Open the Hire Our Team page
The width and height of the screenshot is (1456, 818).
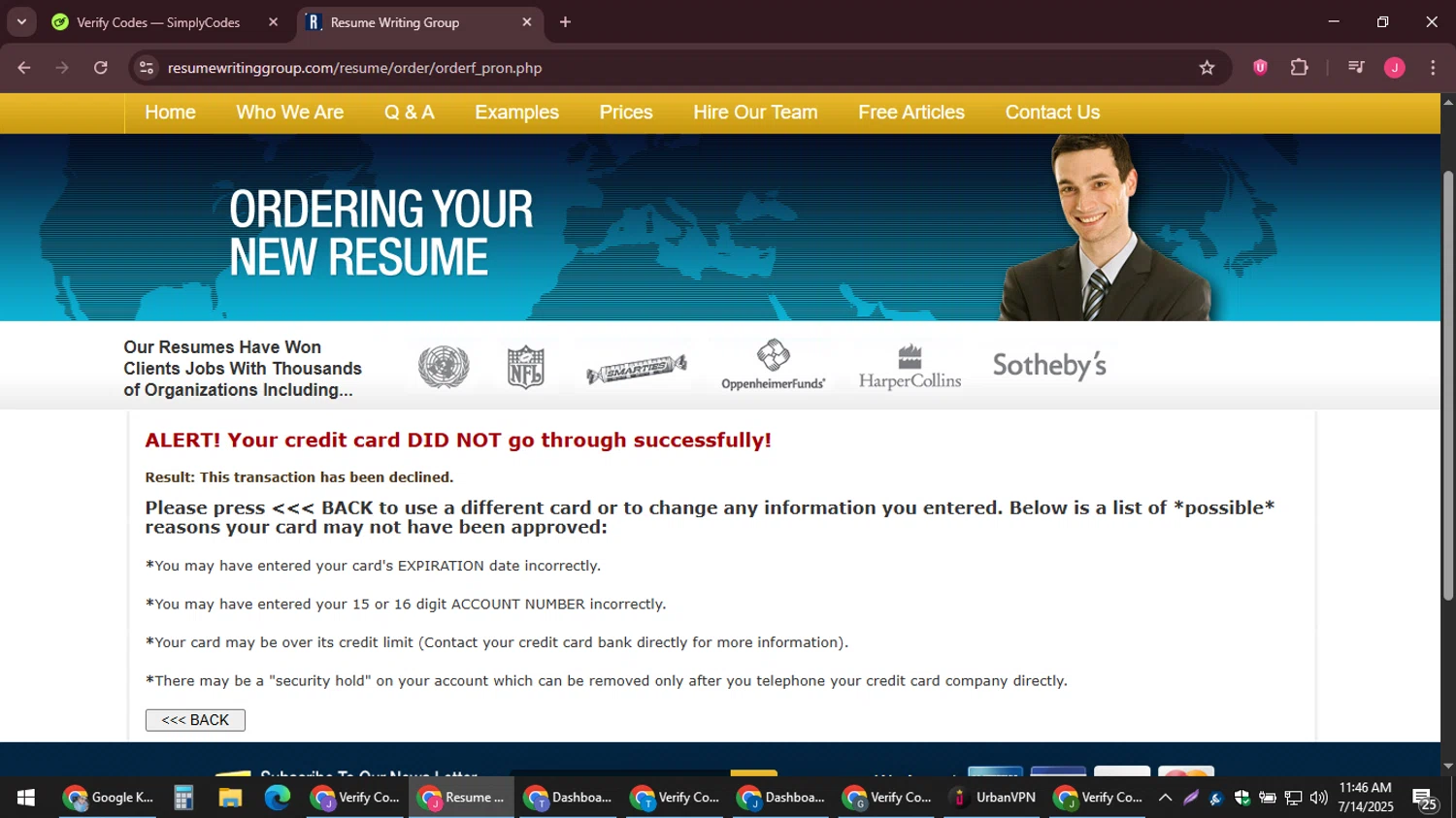(x=755, y=113)
